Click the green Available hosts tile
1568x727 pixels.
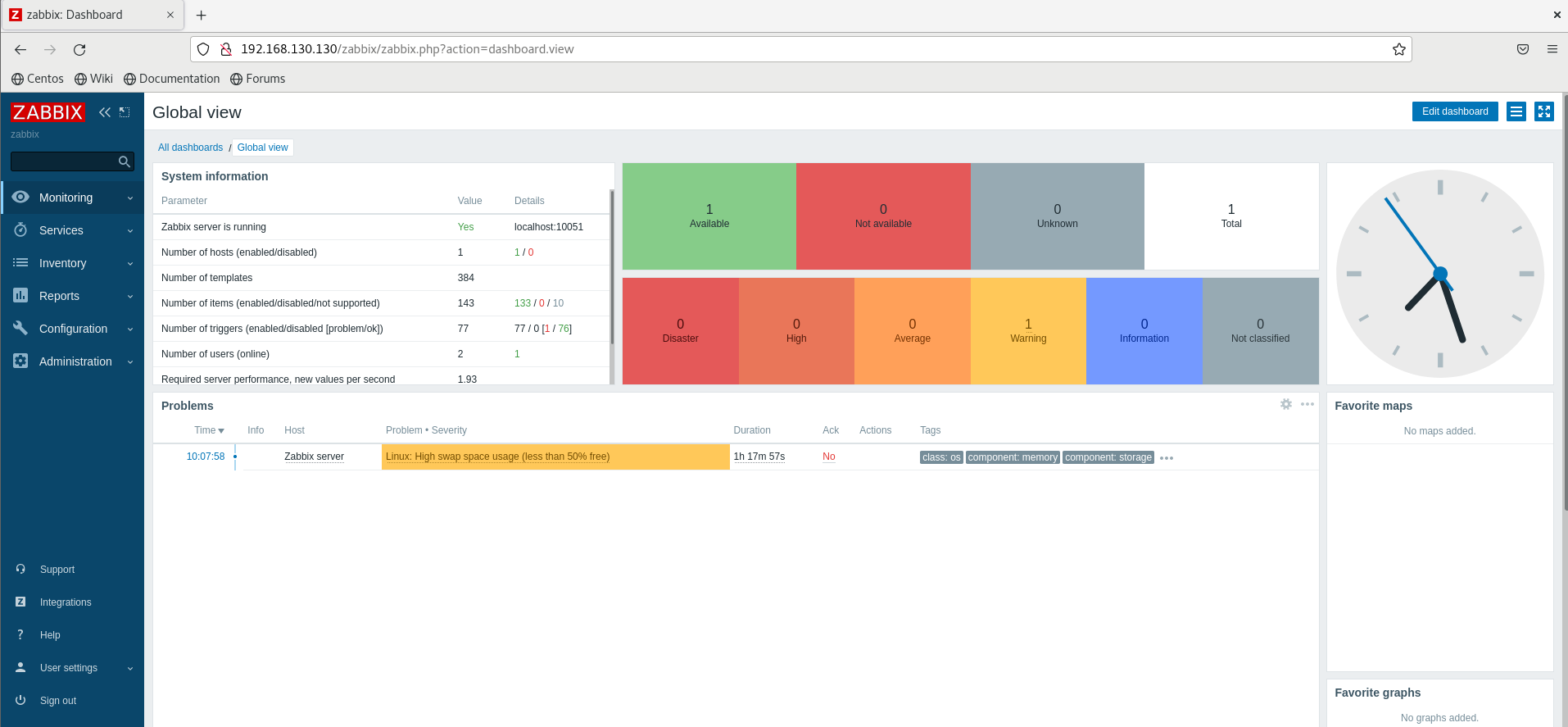coord(709,216)
